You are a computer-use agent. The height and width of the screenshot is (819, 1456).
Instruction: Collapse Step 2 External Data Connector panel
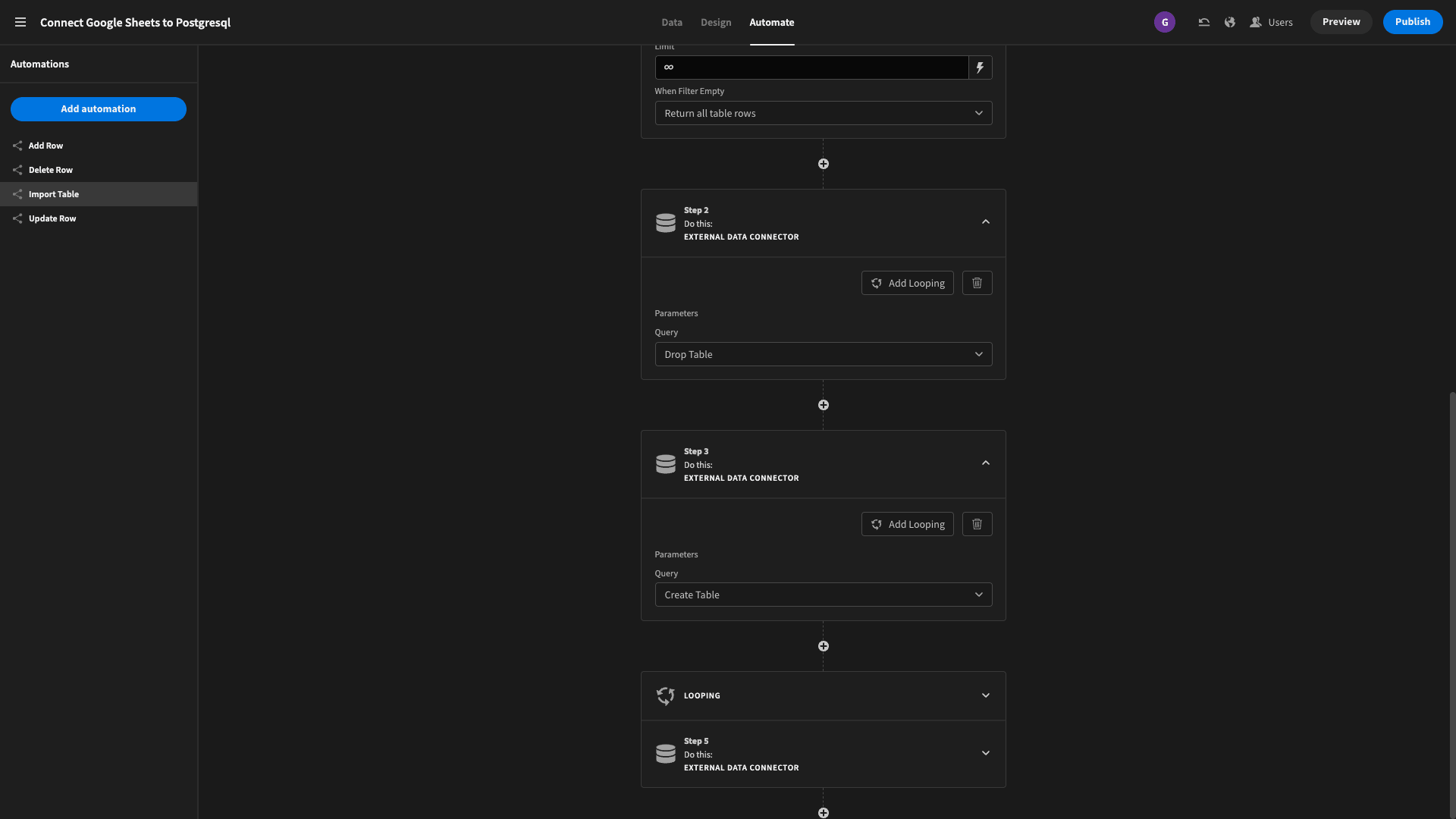pos(985,222)
